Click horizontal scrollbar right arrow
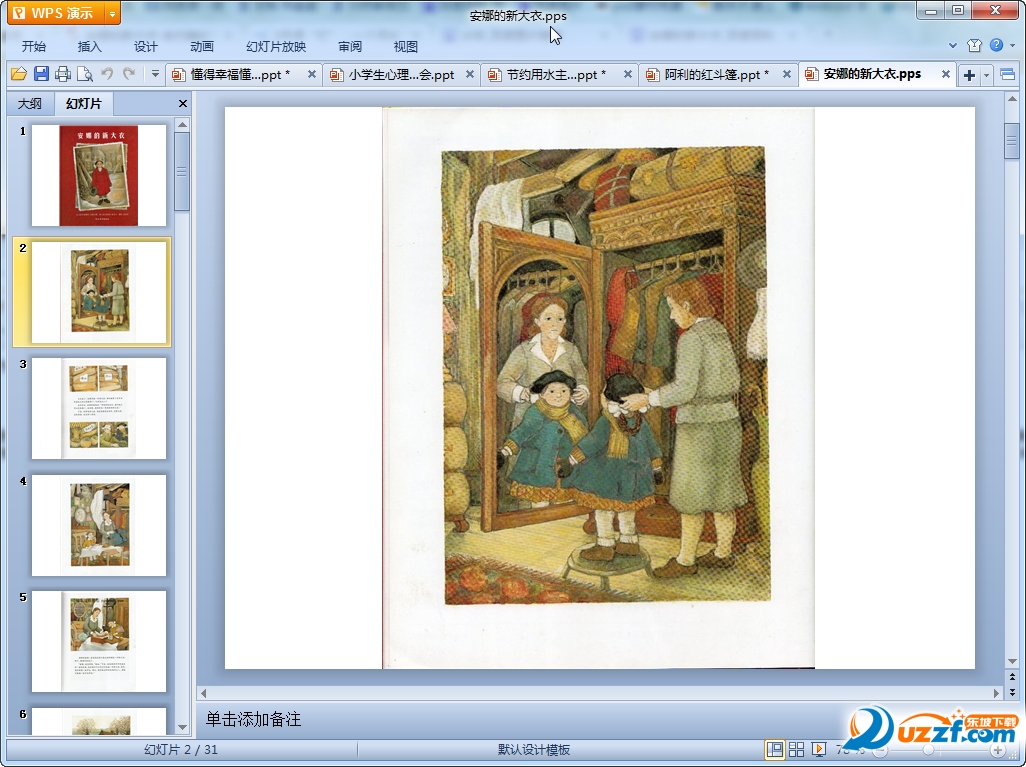The image size is (1026, 767). click(x=997, y=693)
